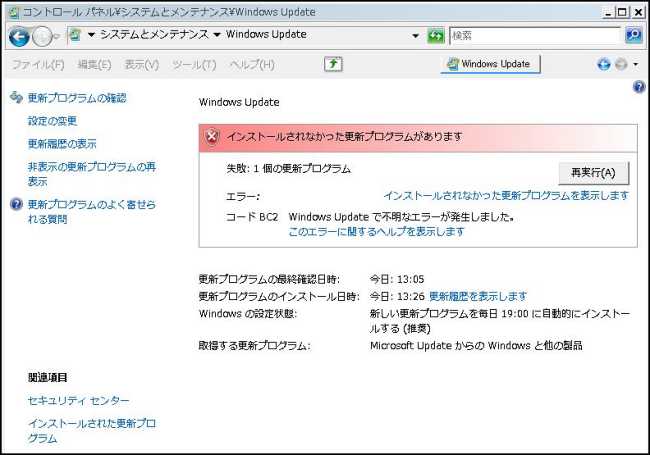Click the 失敗: 1 個の更新プログラム text
Image resolution: width=650 pixels, height=455 pixels.
(x=289, y=169)
